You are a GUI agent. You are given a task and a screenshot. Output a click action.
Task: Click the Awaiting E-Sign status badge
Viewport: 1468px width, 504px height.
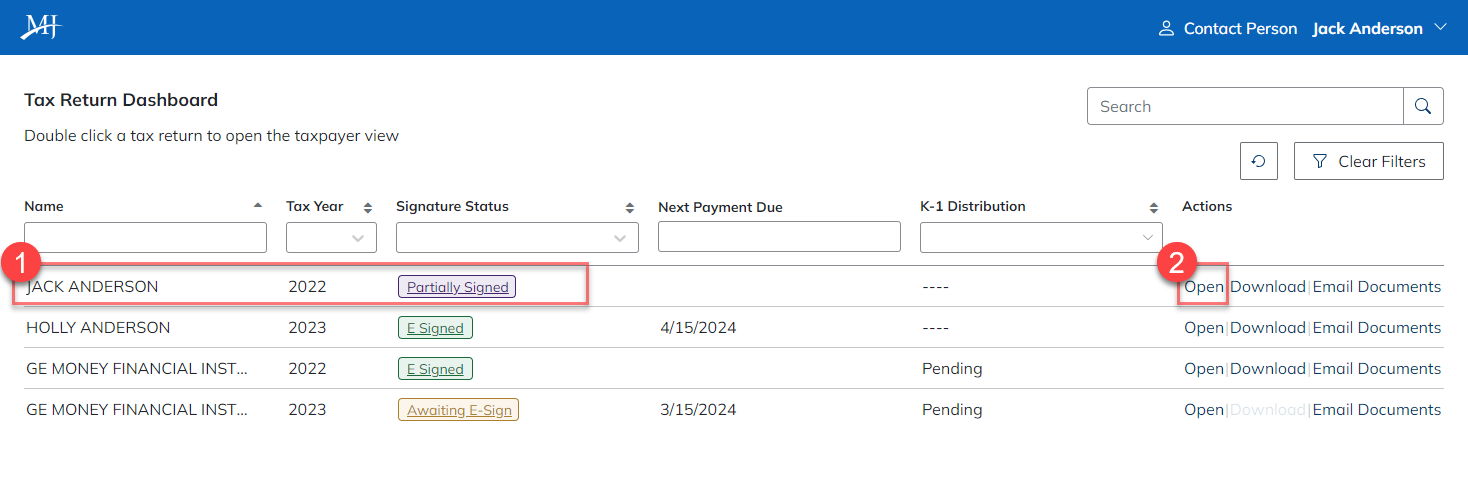point(458,410)
